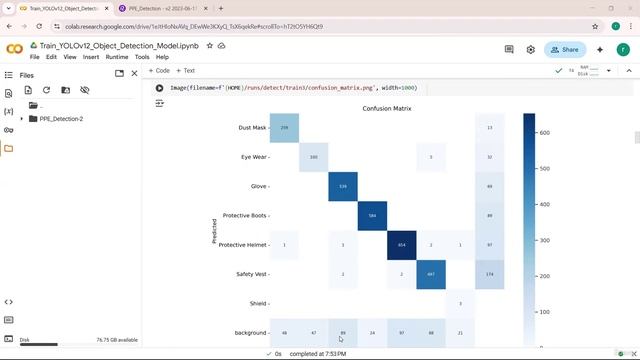This screenshot has height=360, width=640.
Task: Collapse the header with chevron up
Action: click(x=629, y=71)
